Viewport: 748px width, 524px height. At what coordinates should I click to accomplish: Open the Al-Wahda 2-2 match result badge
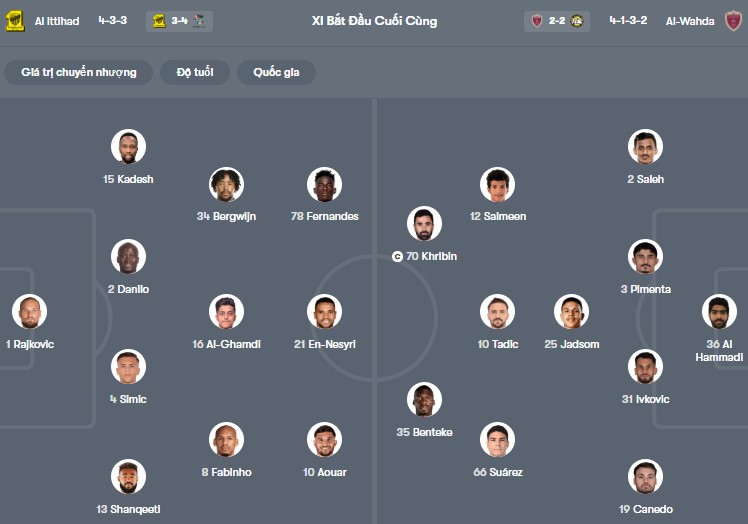[x=556, y=21]
